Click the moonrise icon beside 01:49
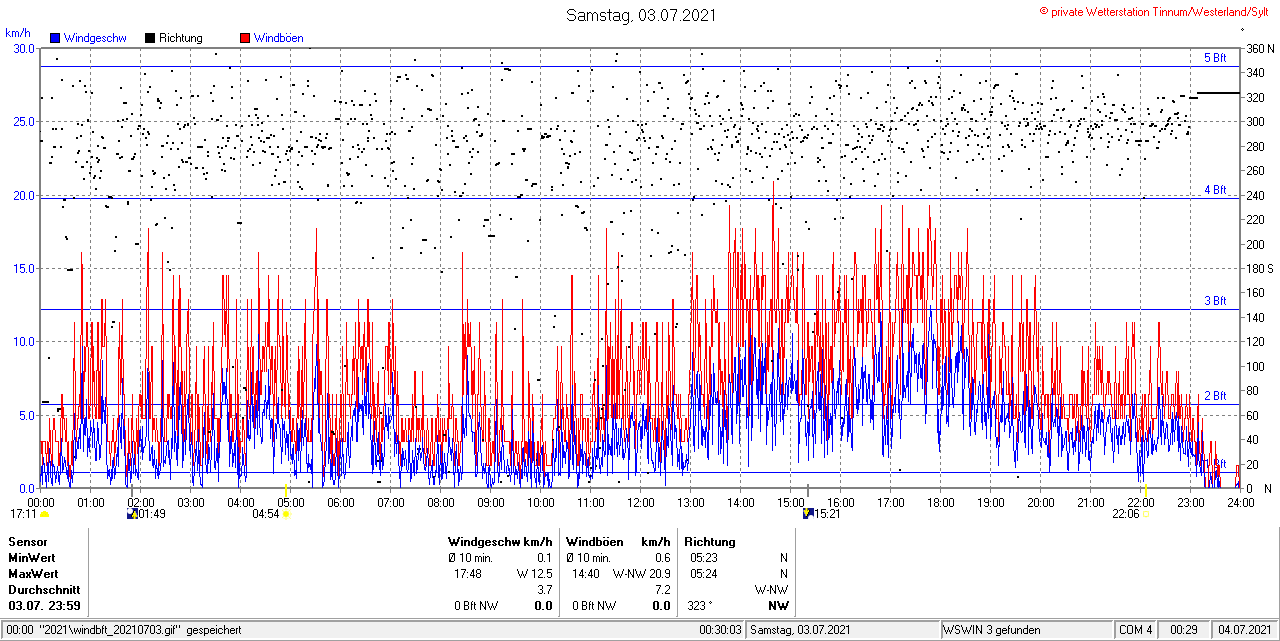The height and width of the screenshot is (641, 1280). click(132, 514)
